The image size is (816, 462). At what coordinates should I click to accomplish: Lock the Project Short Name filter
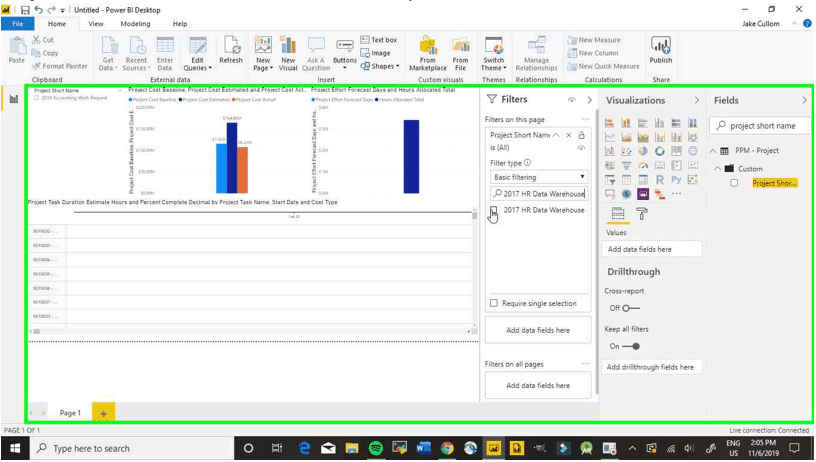[581, 135]
